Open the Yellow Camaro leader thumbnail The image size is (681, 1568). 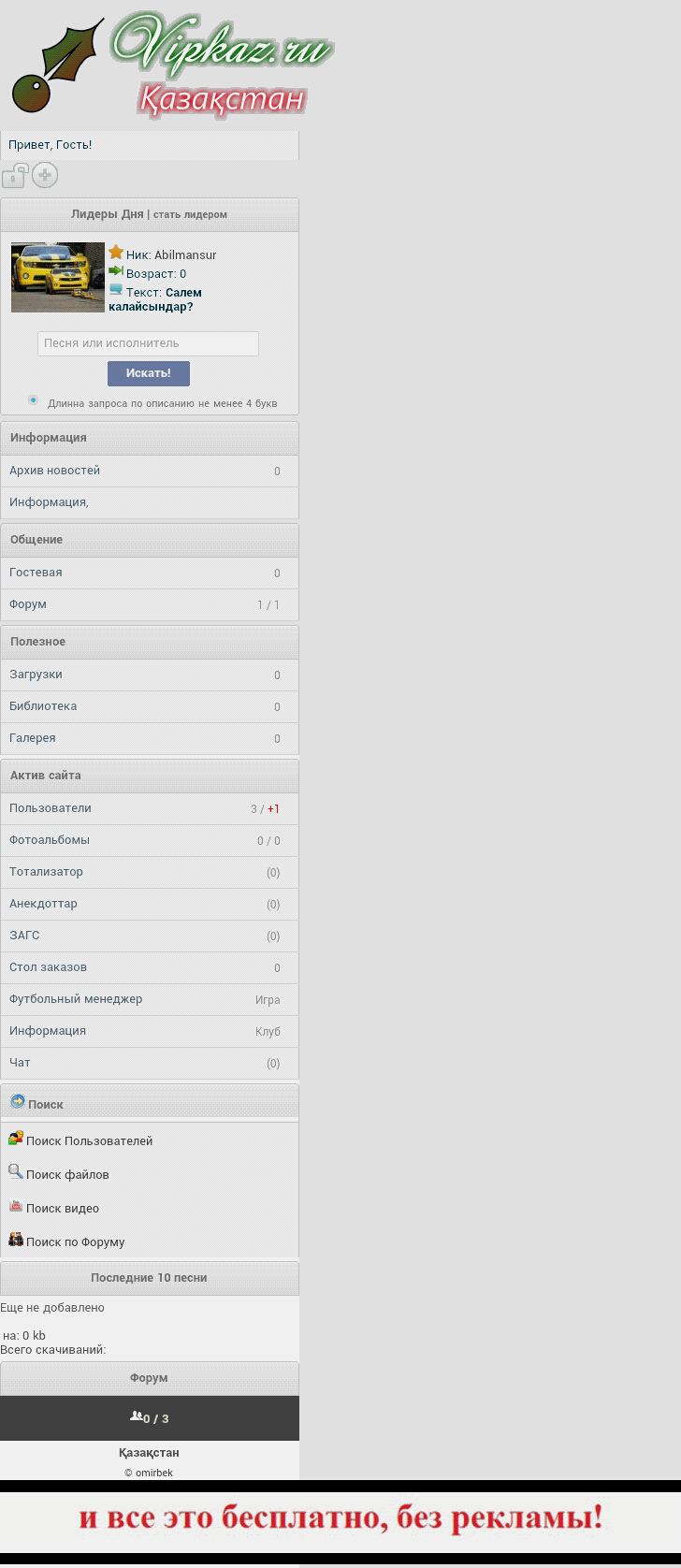pos(58,278)
